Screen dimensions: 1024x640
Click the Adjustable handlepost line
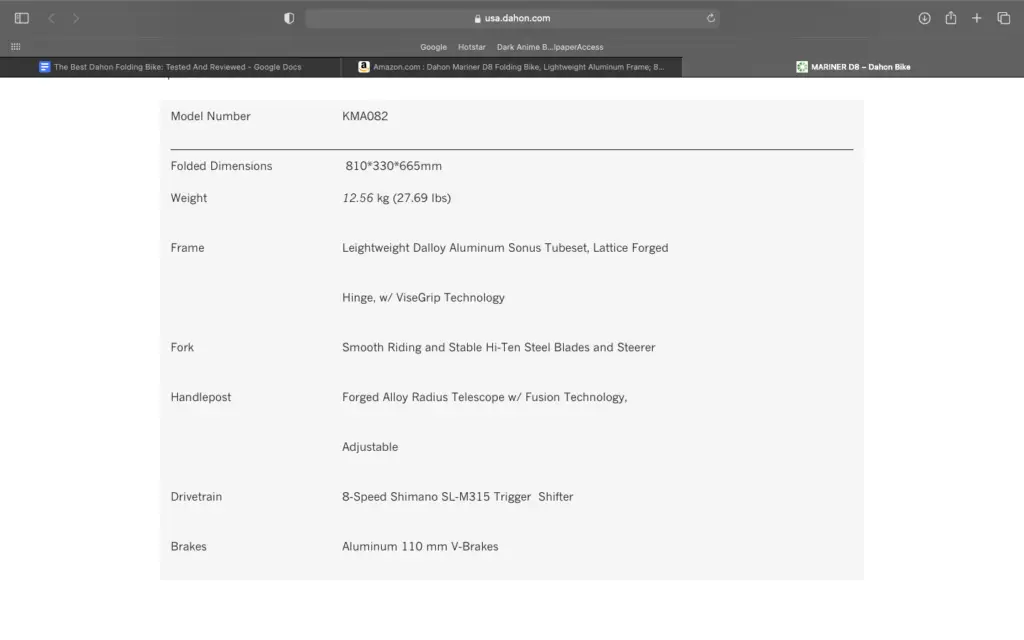(x=370, y=447)
